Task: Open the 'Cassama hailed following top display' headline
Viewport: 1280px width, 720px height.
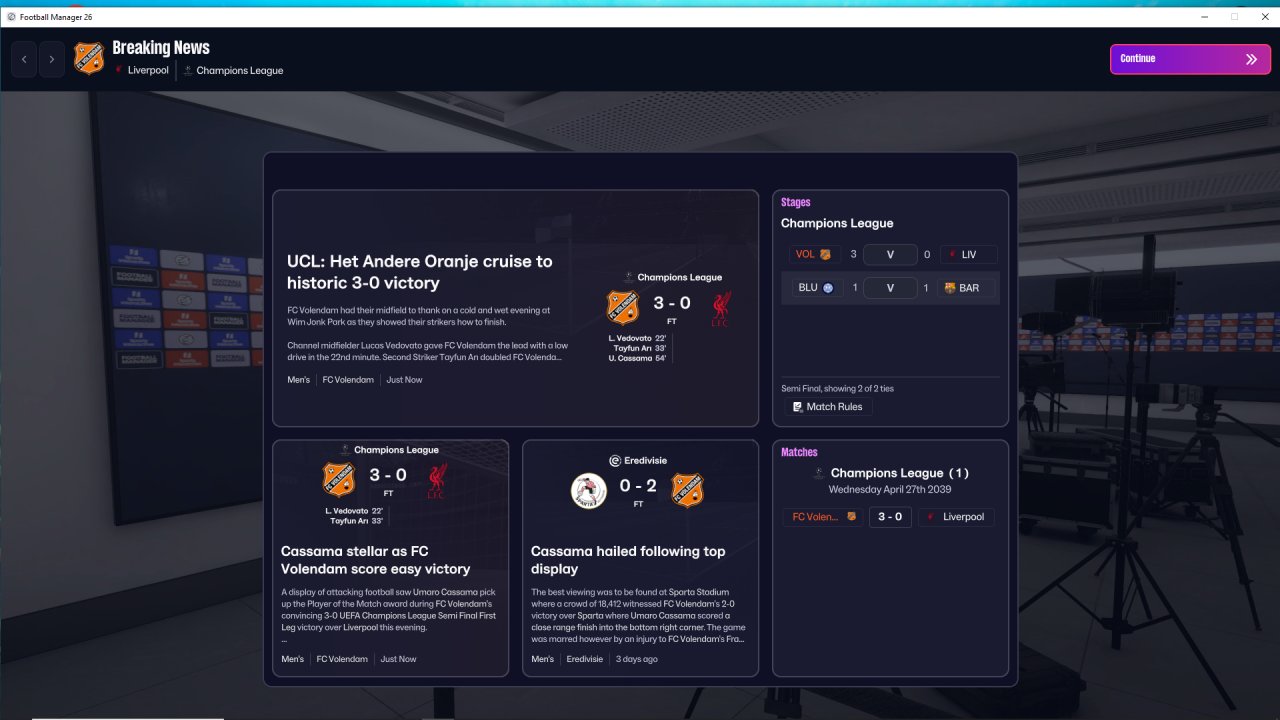Action: 628,560
